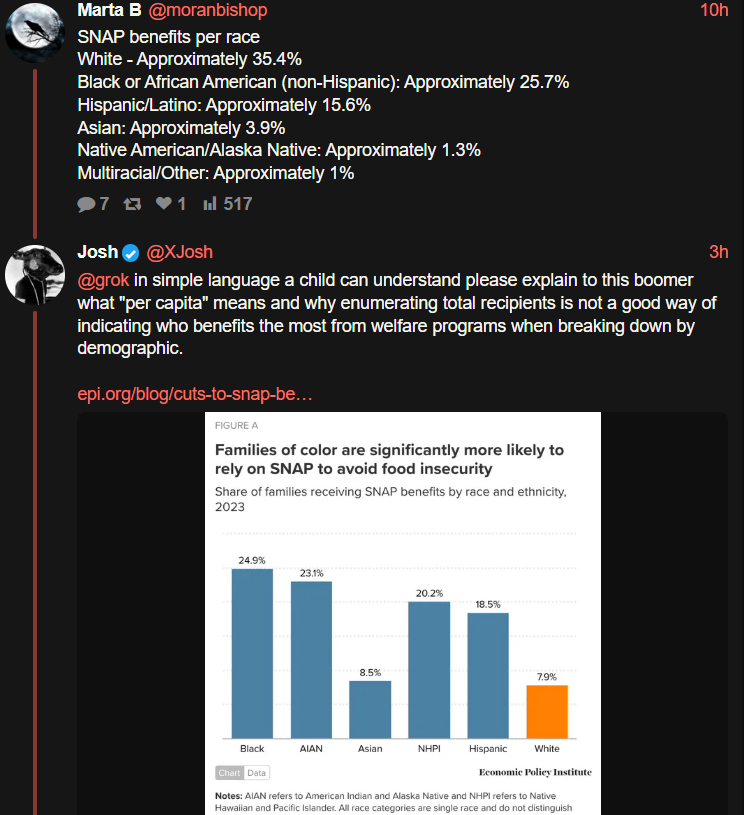
Task: Click the reply comment icon on Marta's post
Action: (86, 204)
